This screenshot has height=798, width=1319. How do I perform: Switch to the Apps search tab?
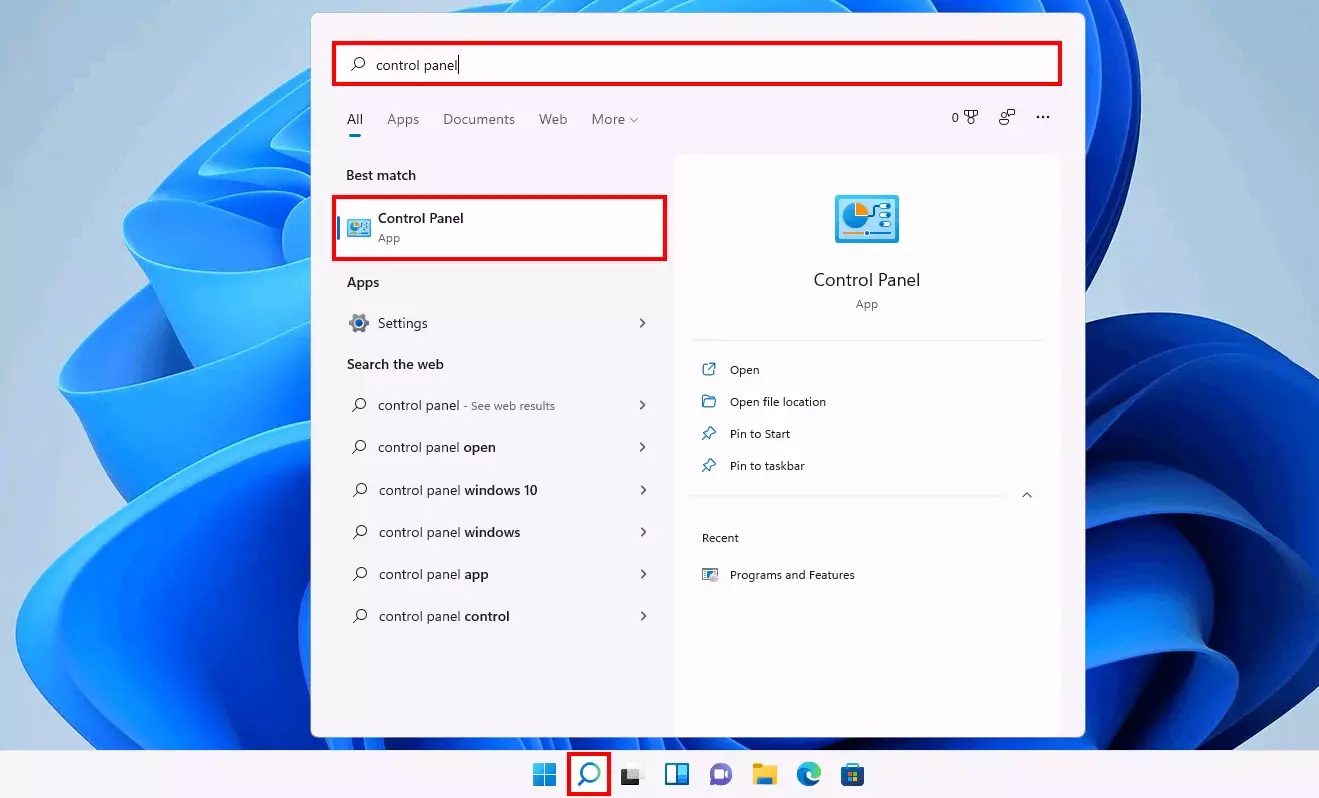403,119
